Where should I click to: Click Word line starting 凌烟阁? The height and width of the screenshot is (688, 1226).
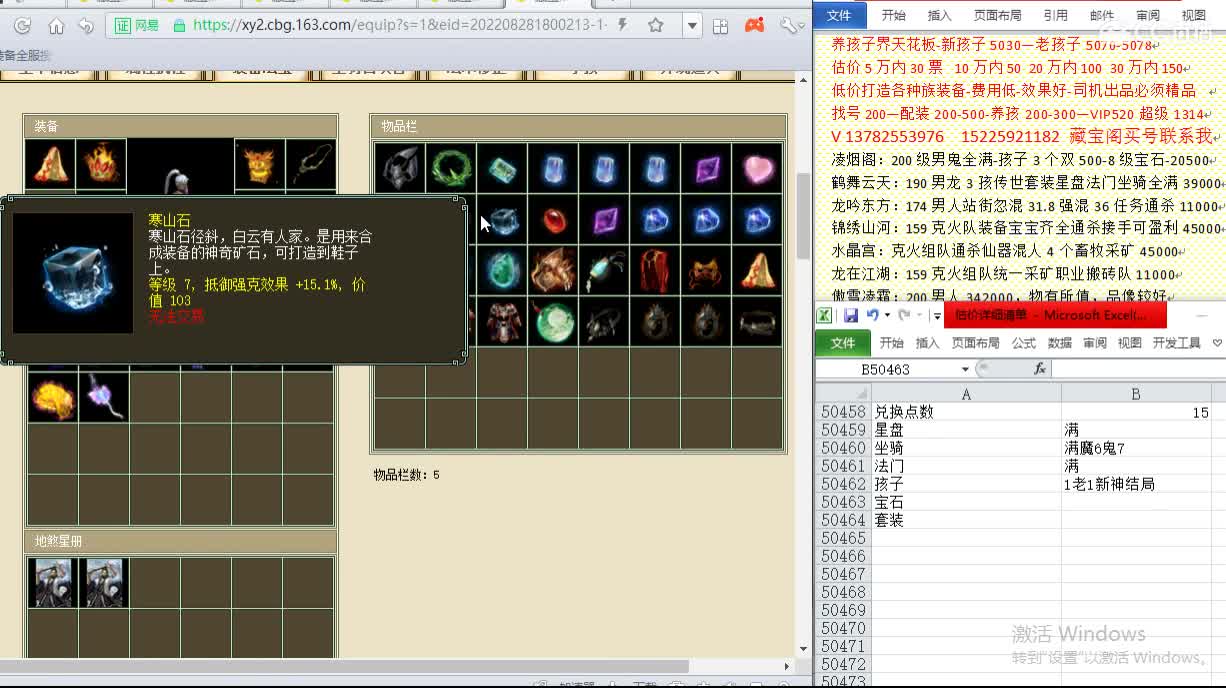[1021, 160]
